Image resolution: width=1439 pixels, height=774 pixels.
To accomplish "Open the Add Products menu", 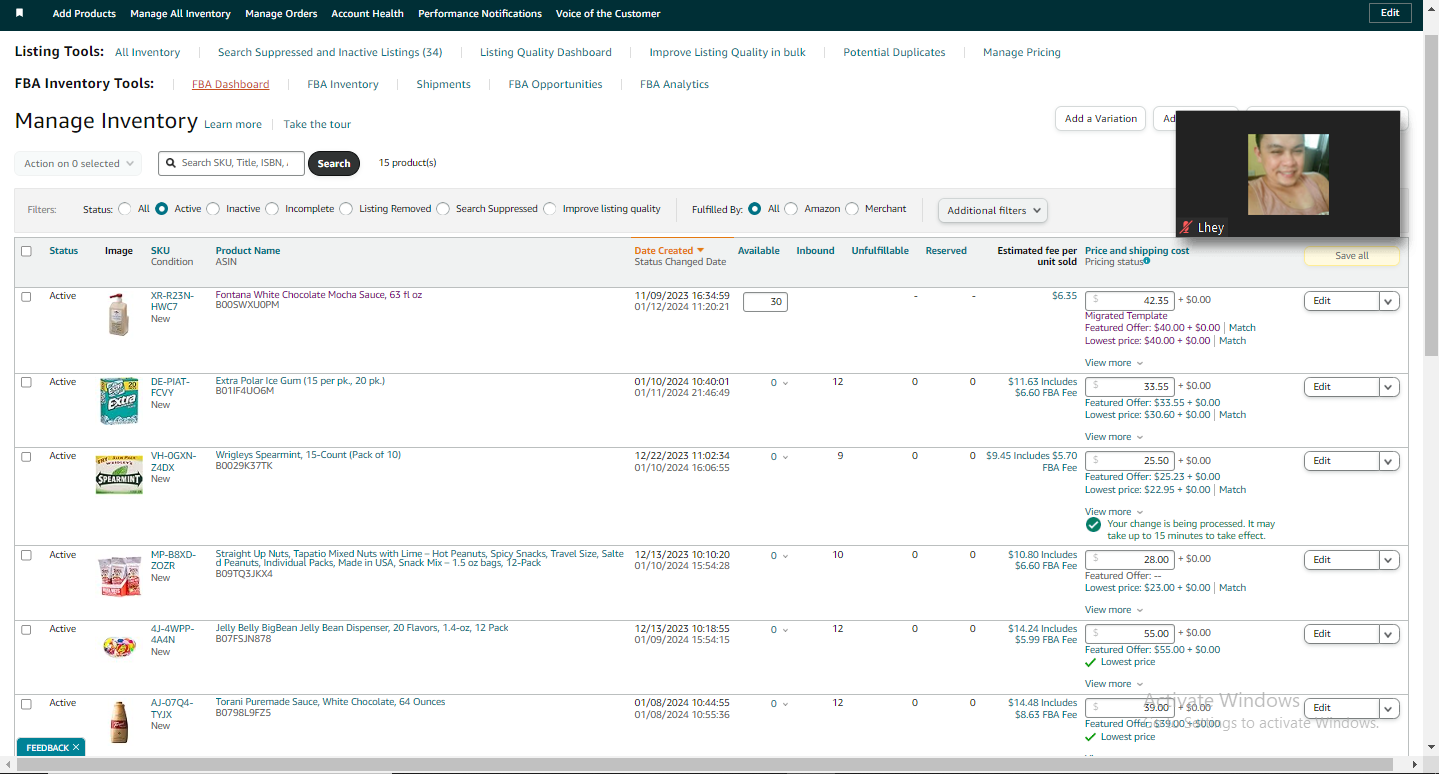I will pyautogui.click(x=84, y=14).
